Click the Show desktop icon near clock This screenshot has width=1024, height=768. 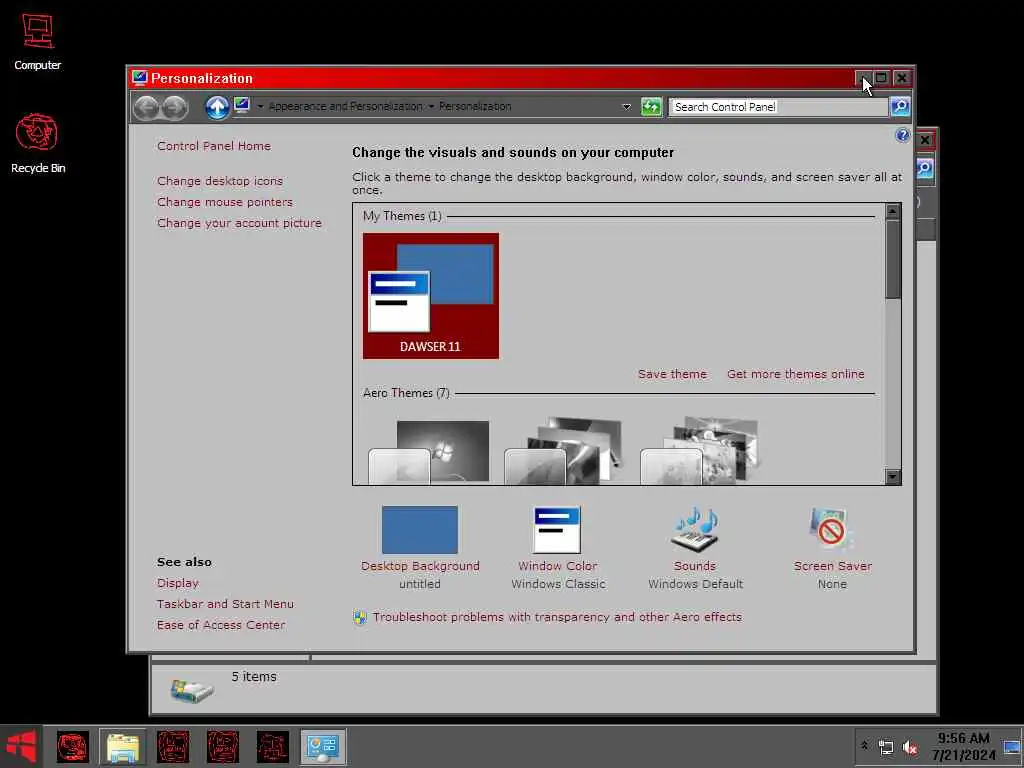click(x=1012, y=747)
